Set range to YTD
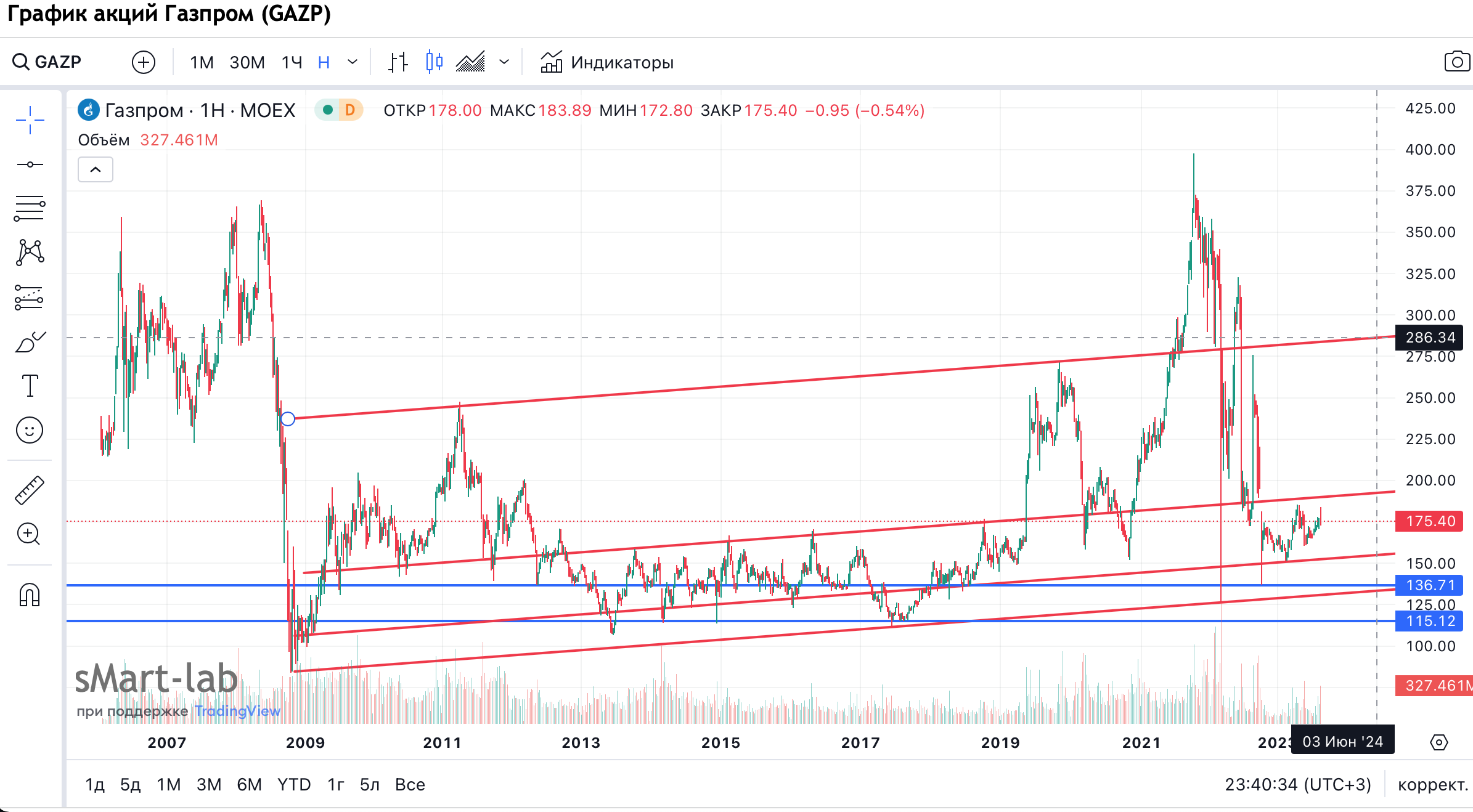 click(x=294, y=784)
